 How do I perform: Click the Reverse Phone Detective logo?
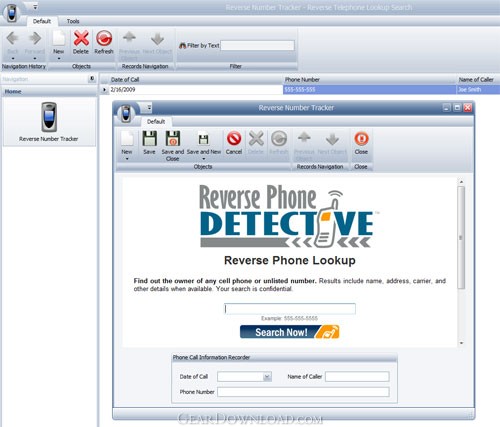(x=289, y=217)
